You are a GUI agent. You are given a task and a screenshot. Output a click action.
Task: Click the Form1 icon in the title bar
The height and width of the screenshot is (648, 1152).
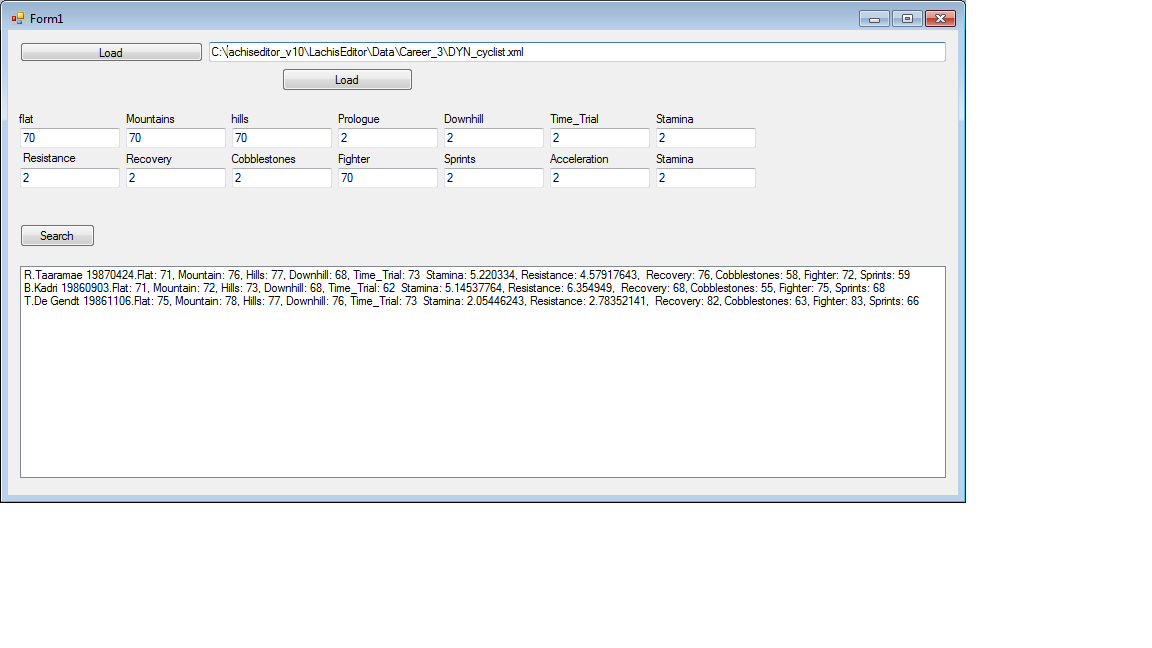click(x=17, y=18)
